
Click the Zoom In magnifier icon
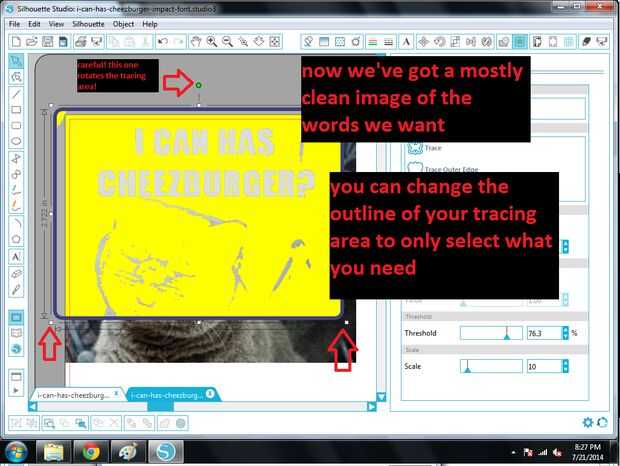click(212, 42)
